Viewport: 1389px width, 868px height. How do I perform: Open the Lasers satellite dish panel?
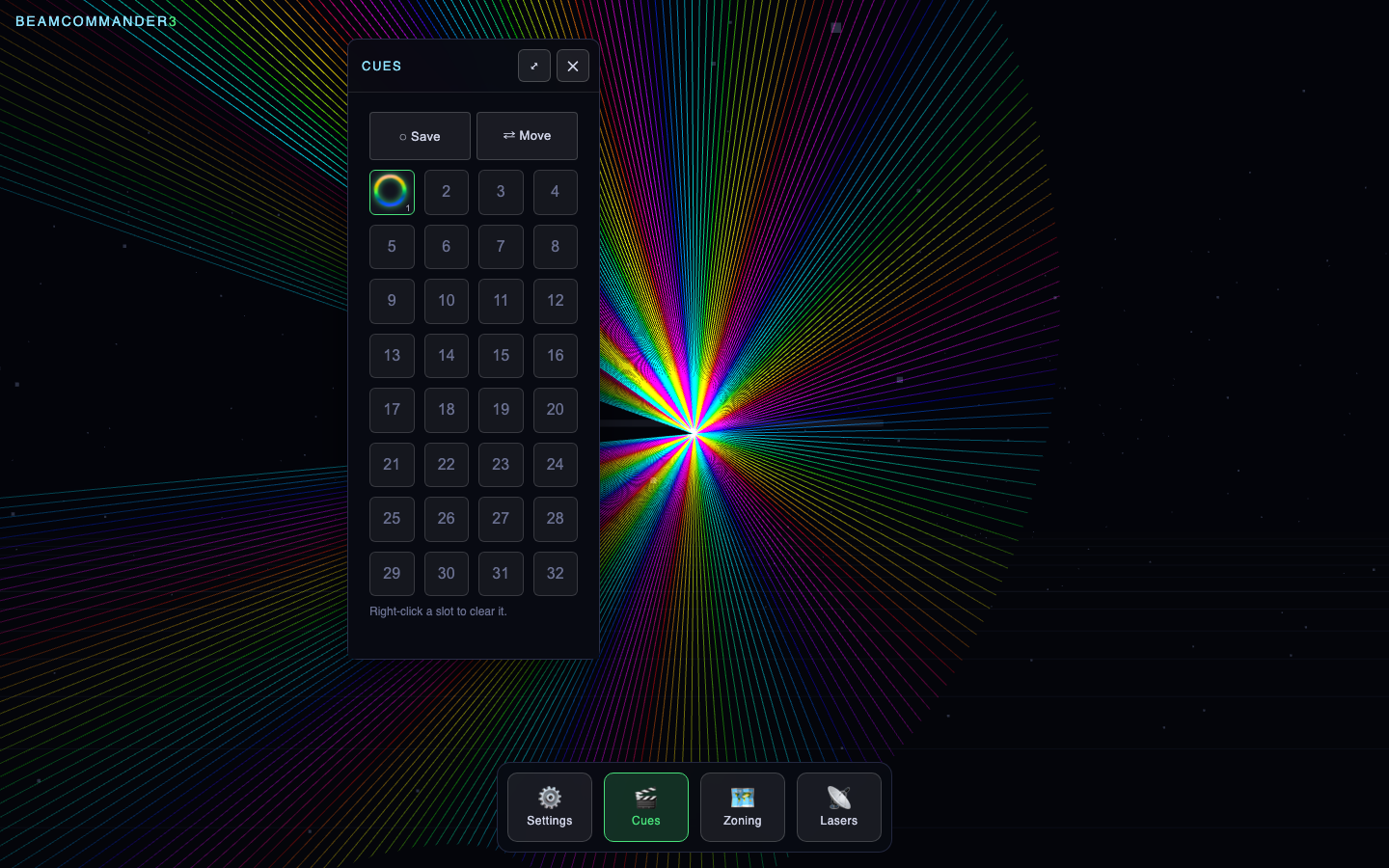[x=839, y=807]
